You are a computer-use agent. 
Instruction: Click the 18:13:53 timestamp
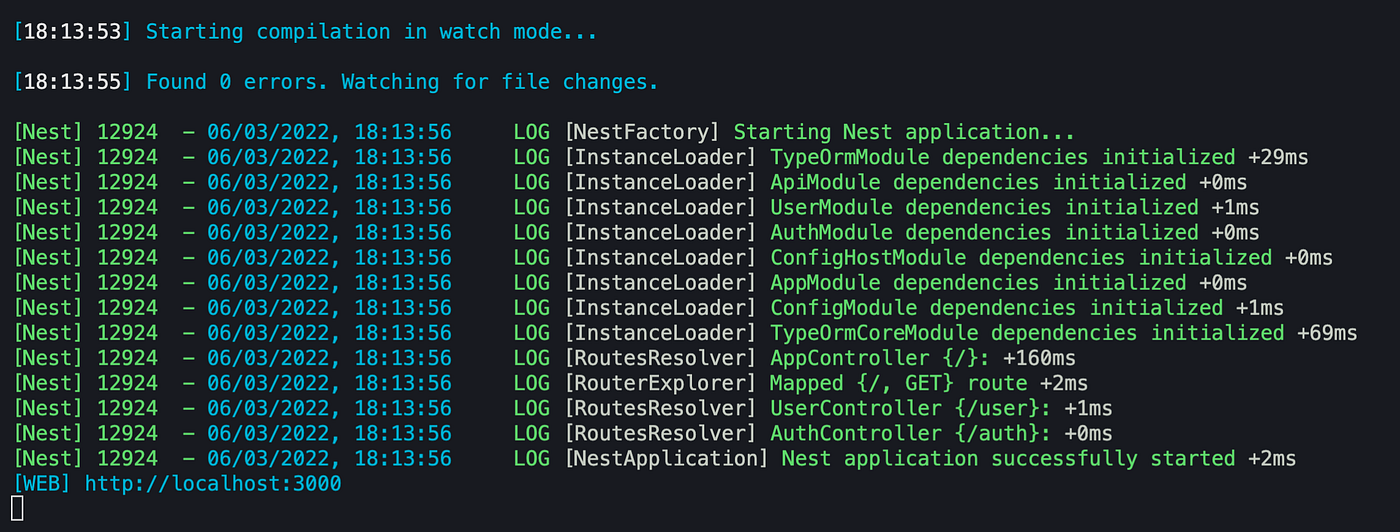(x=72, y=32)
